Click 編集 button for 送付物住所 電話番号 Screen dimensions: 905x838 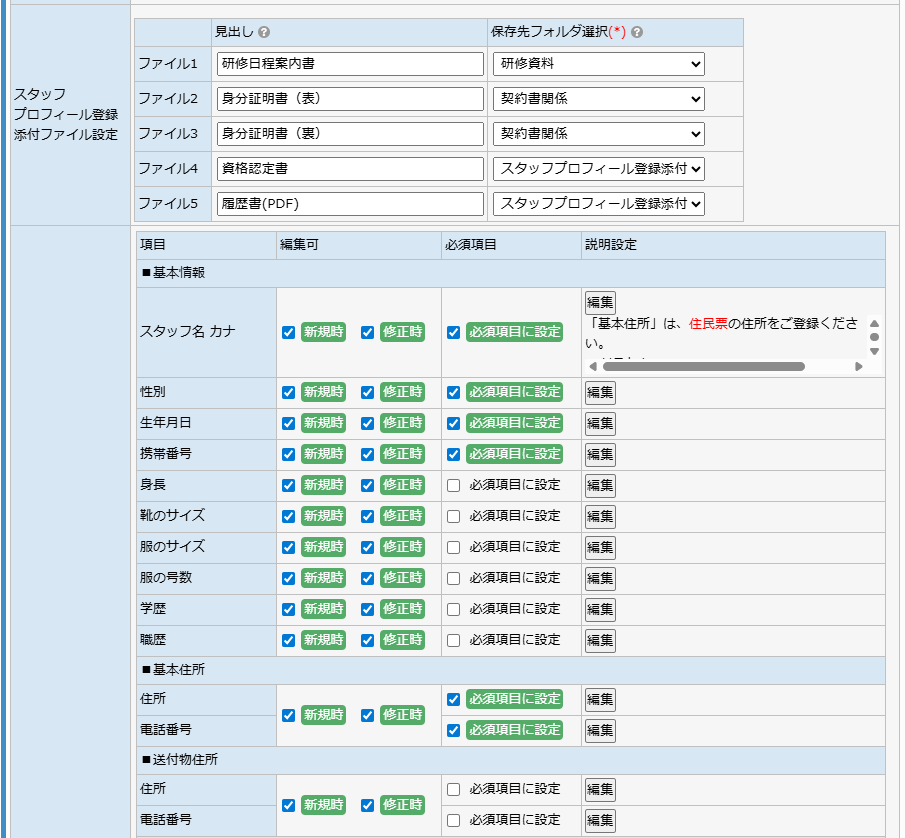pos(600,821)
